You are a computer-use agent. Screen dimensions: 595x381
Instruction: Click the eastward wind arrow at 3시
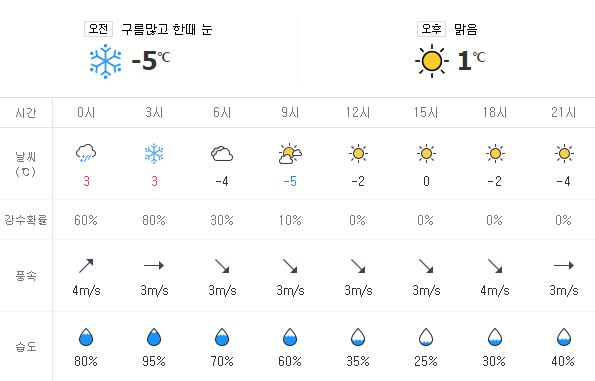[154, 265]
